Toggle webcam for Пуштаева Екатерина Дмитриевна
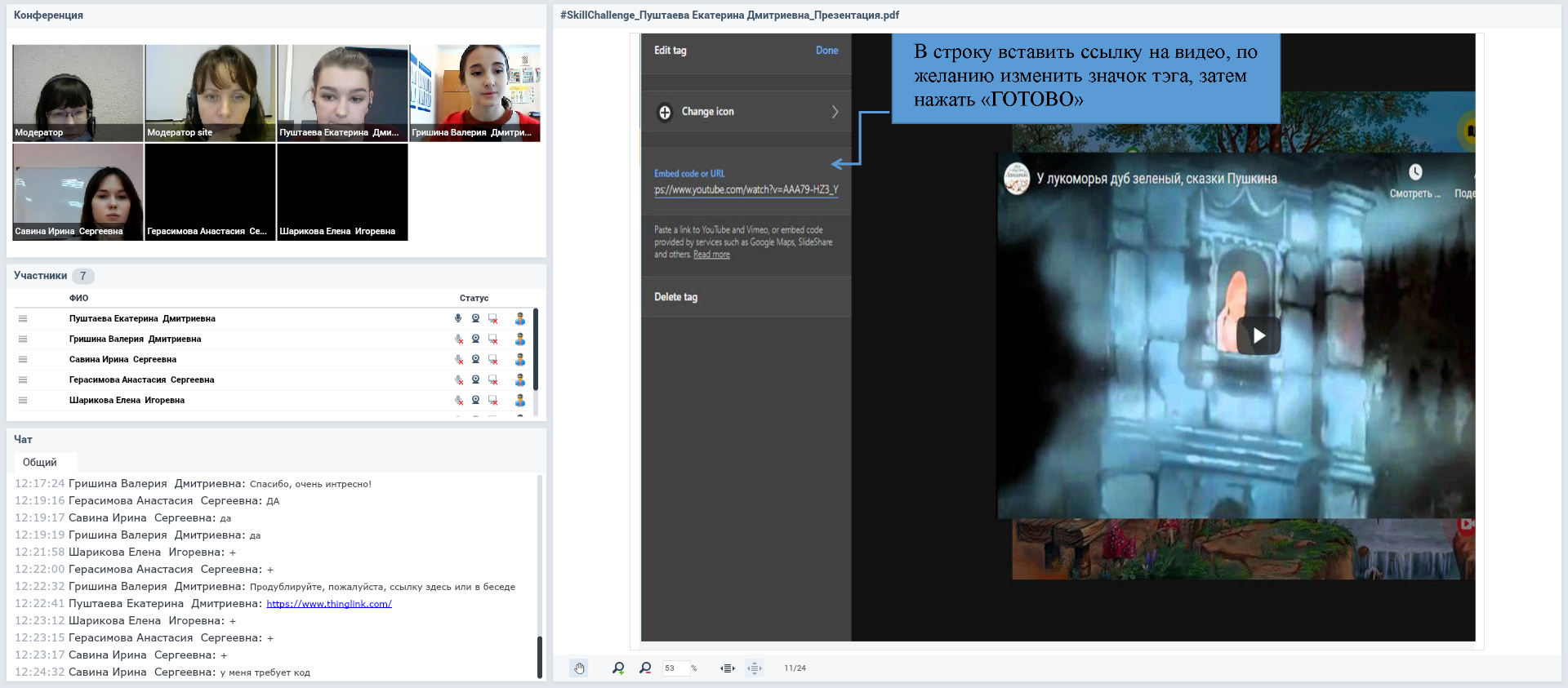Viewport: 1568px width, 688px height. (x=475, y=318)
